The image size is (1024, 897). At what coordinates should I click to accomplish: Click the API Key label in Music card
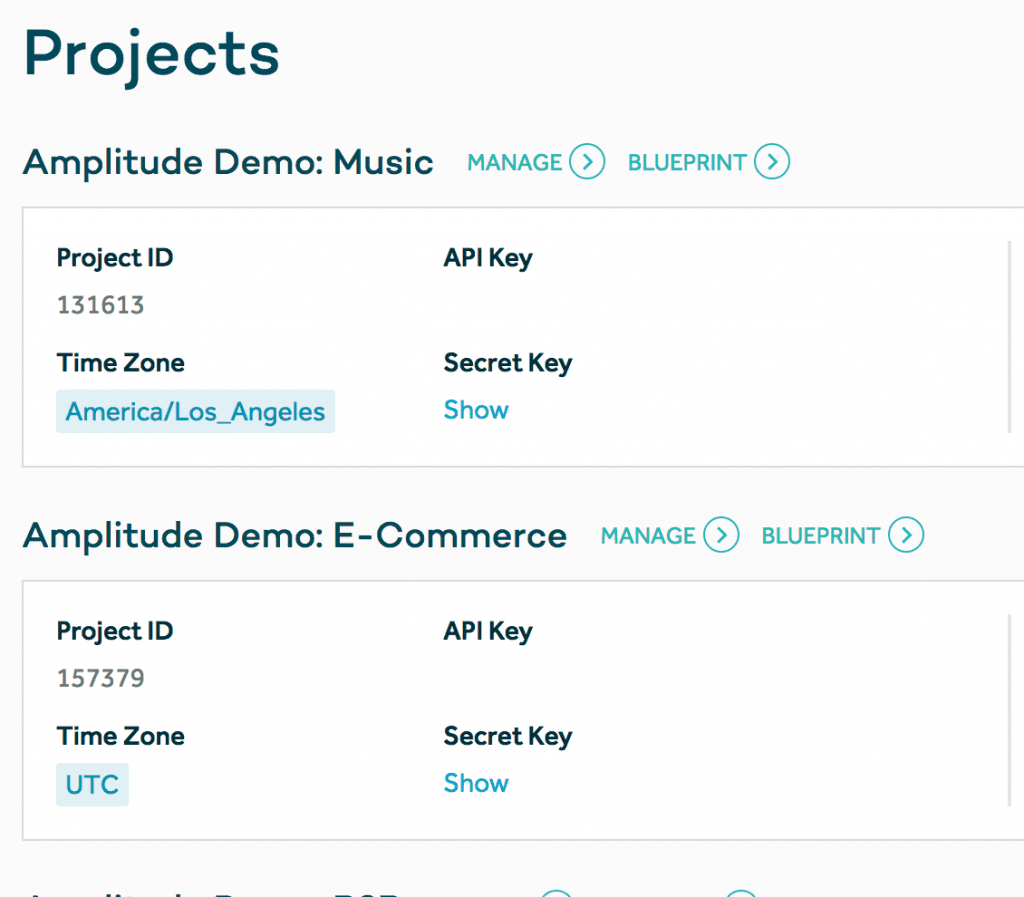pos(488,258)
